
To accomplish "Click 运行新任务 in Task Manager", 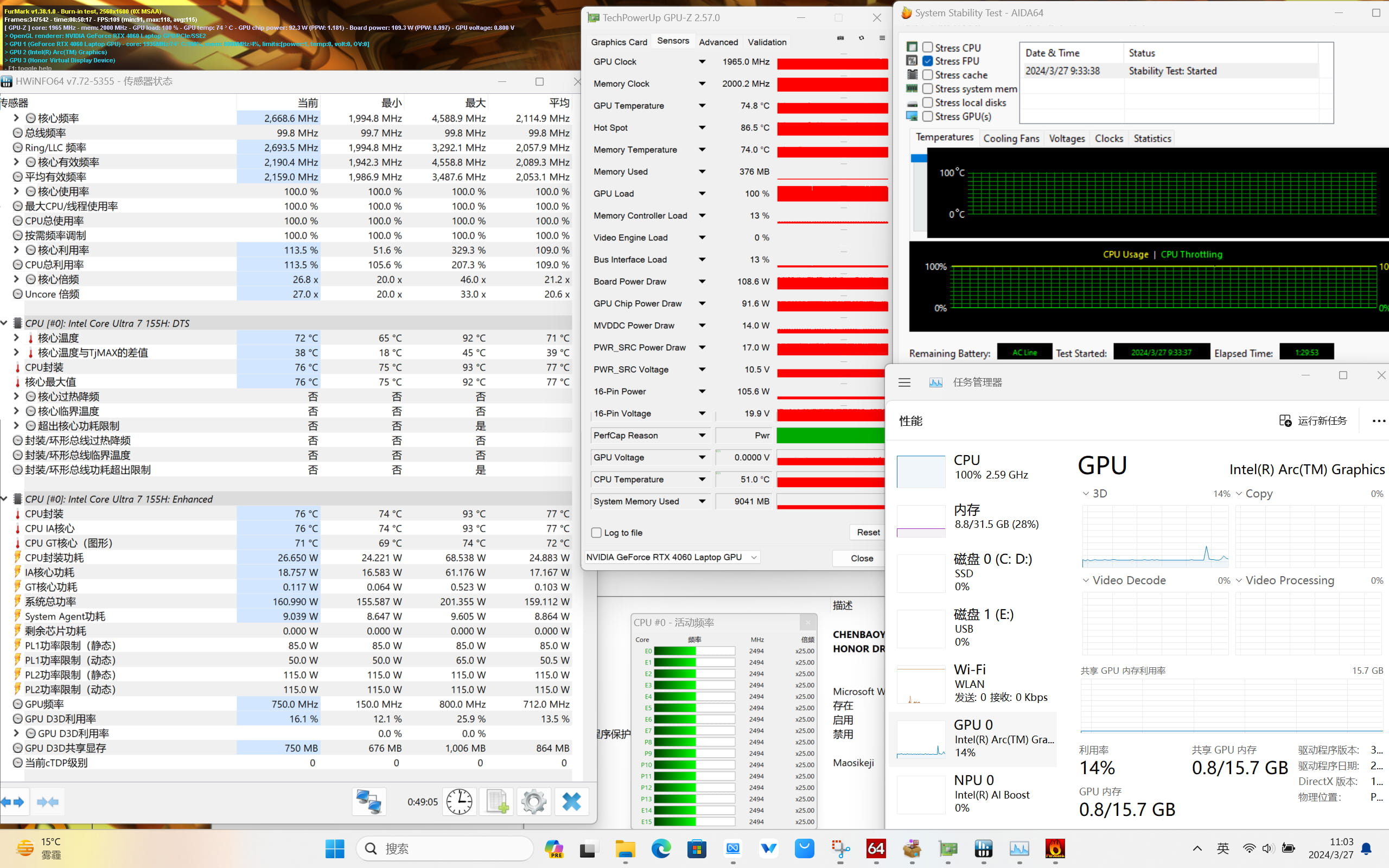I will (x=1313, y=421).
